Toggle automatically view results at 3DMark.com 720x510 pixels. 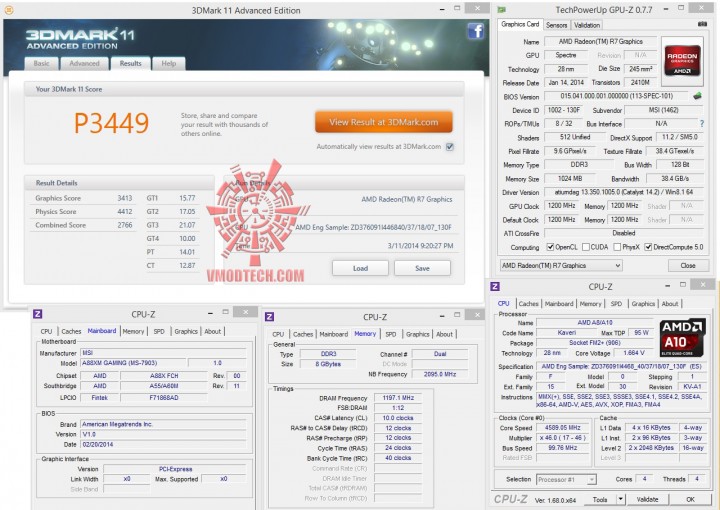450,147
